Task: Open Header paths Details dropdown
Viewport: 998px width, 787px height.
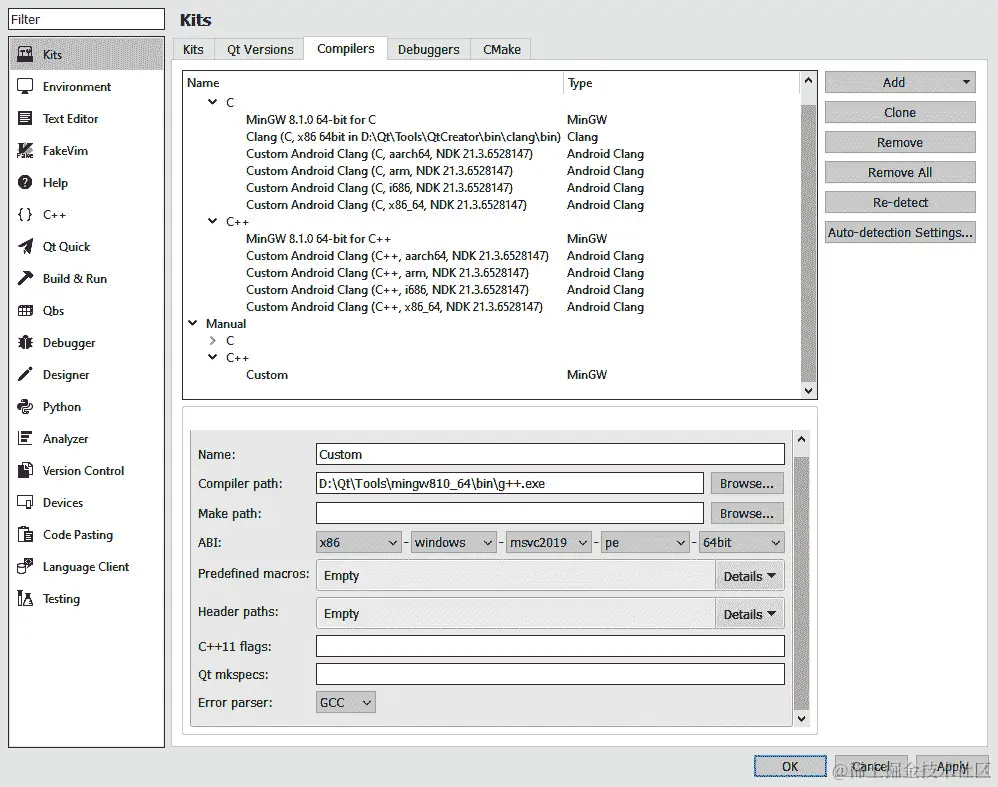Action: [749, 614]
